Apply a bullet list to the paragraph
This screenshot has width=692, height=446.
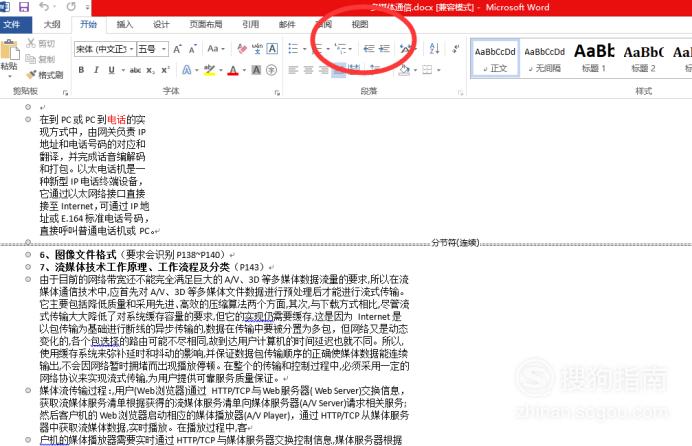coord(293,49)
